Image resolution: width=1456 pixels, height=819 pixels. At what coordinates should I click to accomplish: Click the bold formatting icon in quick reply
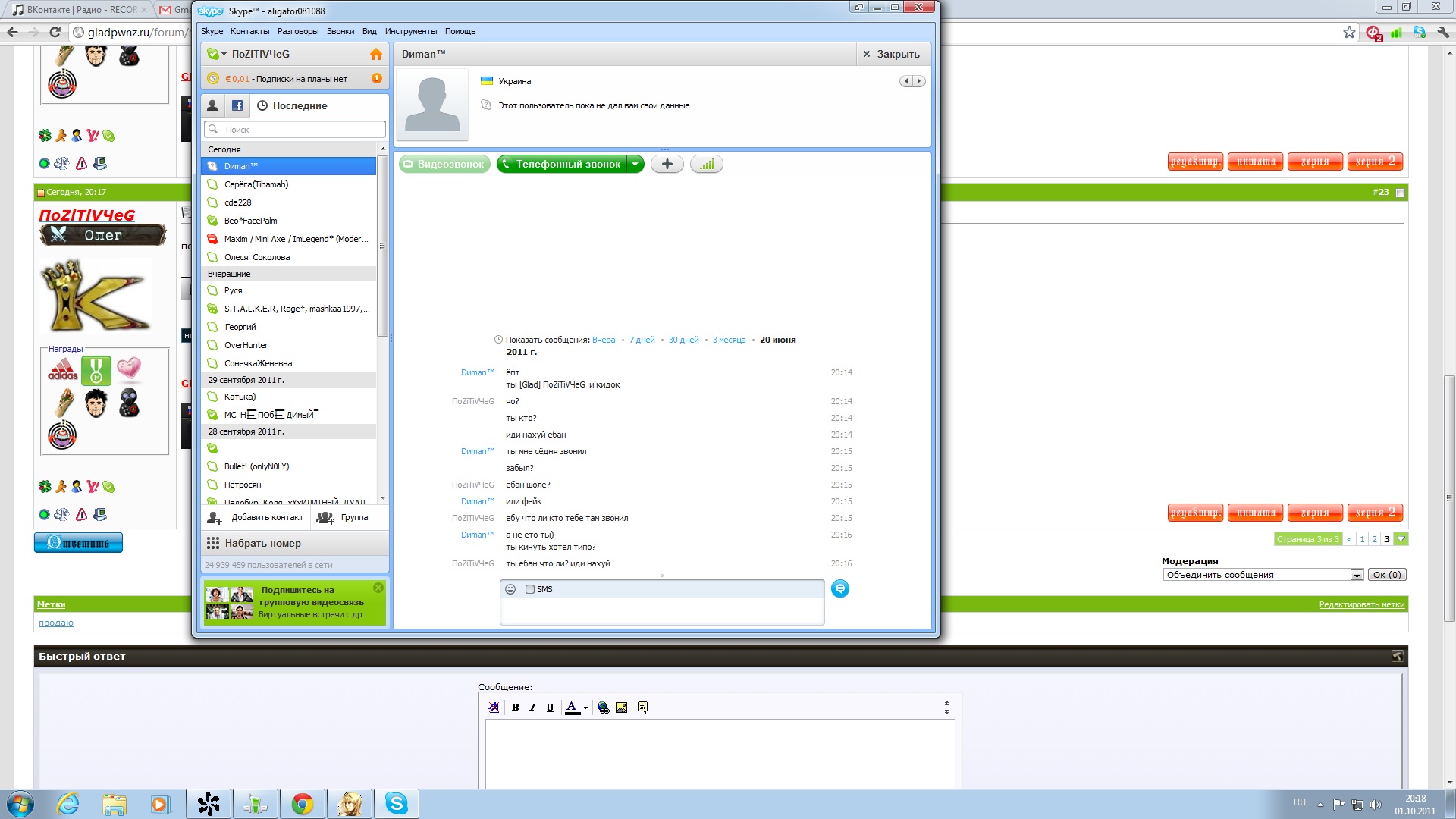pyautogui.click(x=515, y=708)
